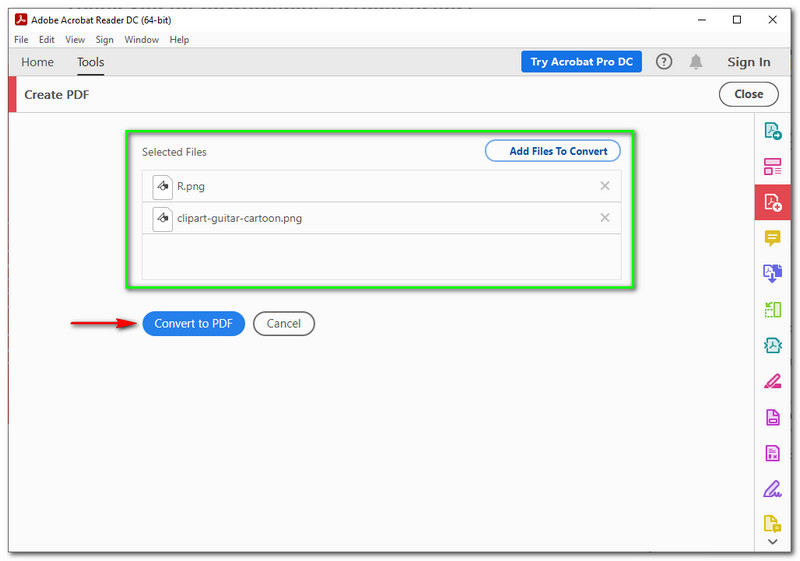Open the Combine Files tool in sidebar
The height and width of the screenshot is (561, 800).
772,273
